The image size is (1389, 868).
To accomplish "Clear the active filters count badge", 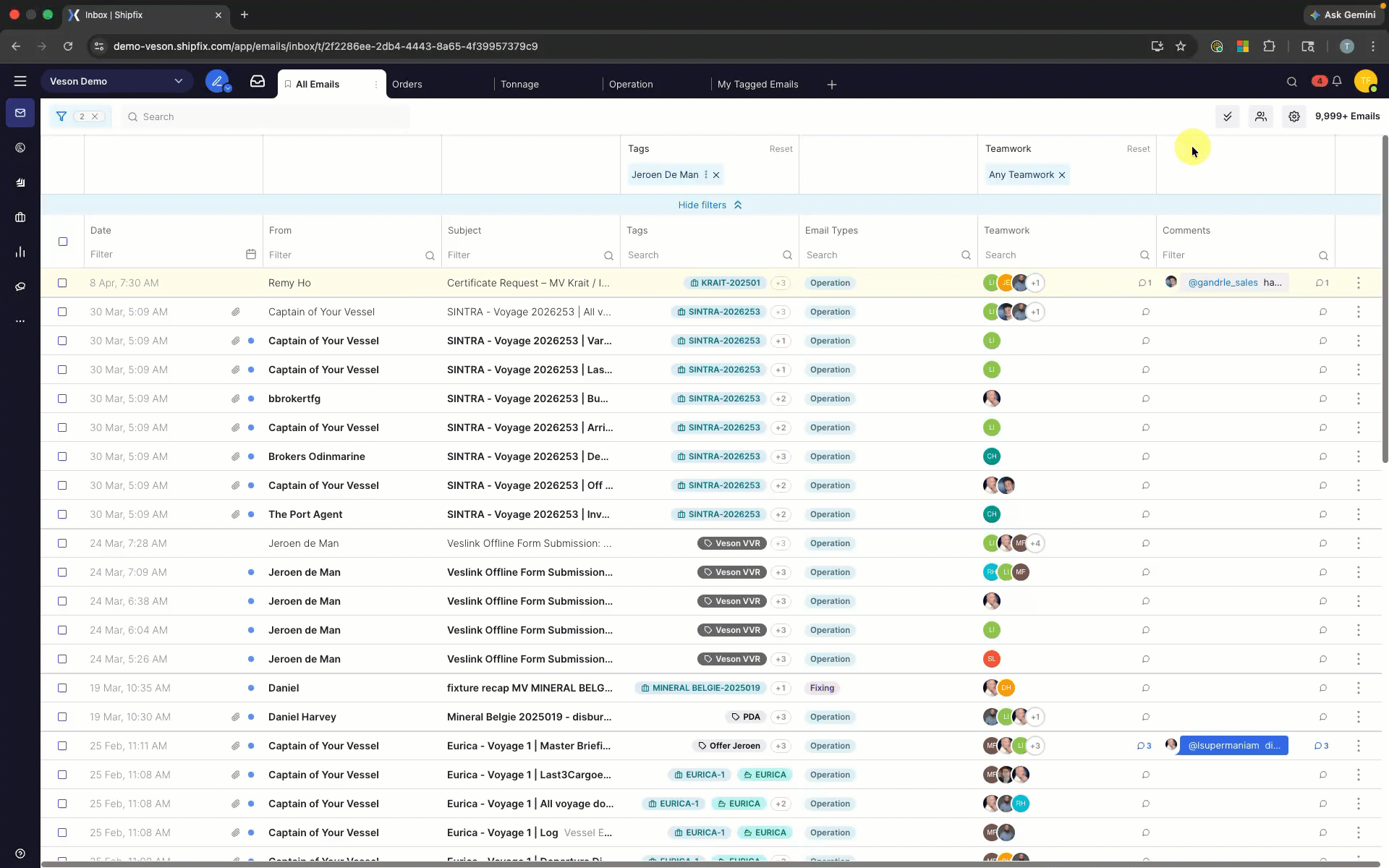I will pyautogui.click(x=95, y=116).
